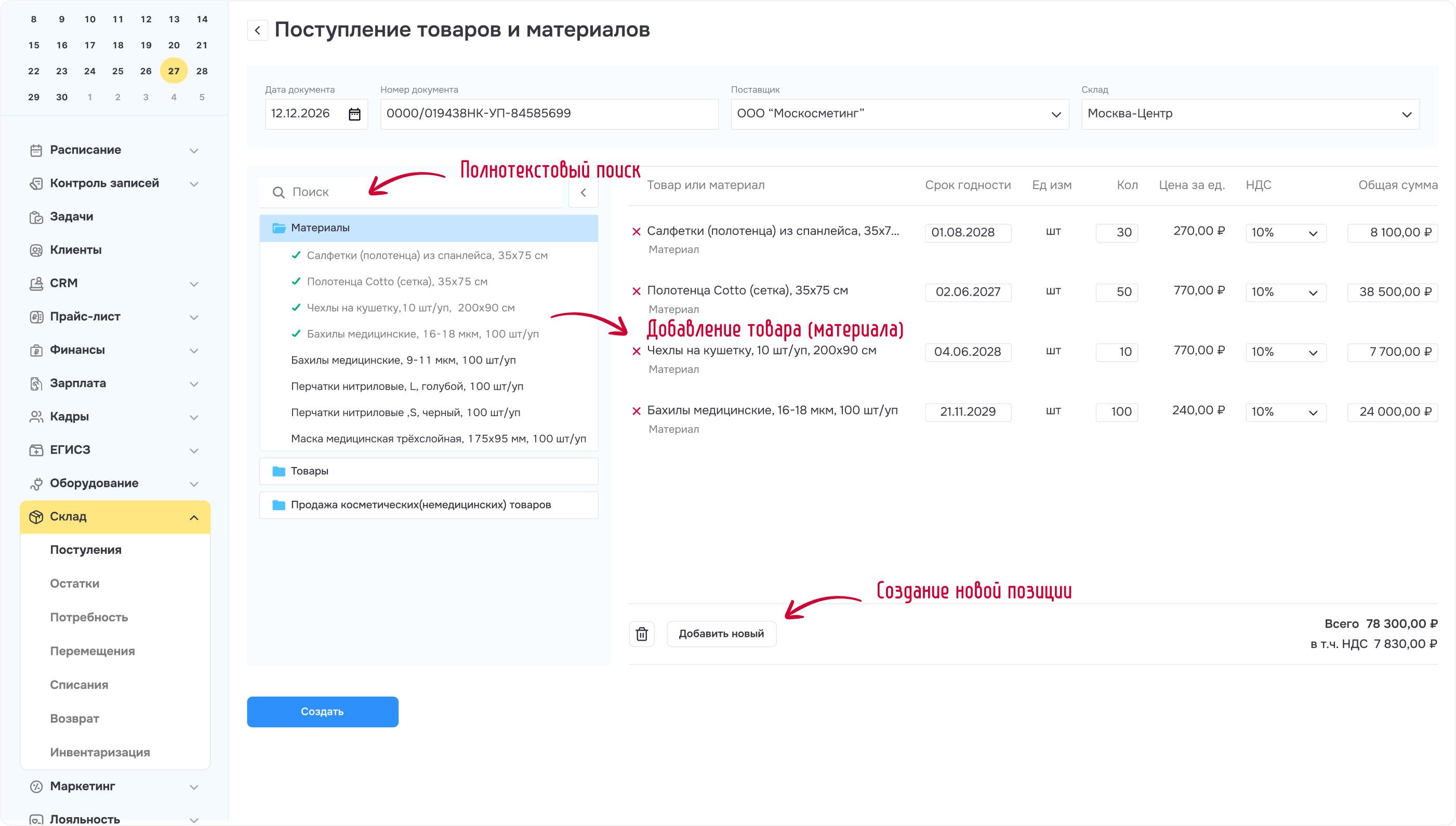This screenshot has width=1456, height=826.
Task: Click the Создать button
Action: (x=322, y=712)
